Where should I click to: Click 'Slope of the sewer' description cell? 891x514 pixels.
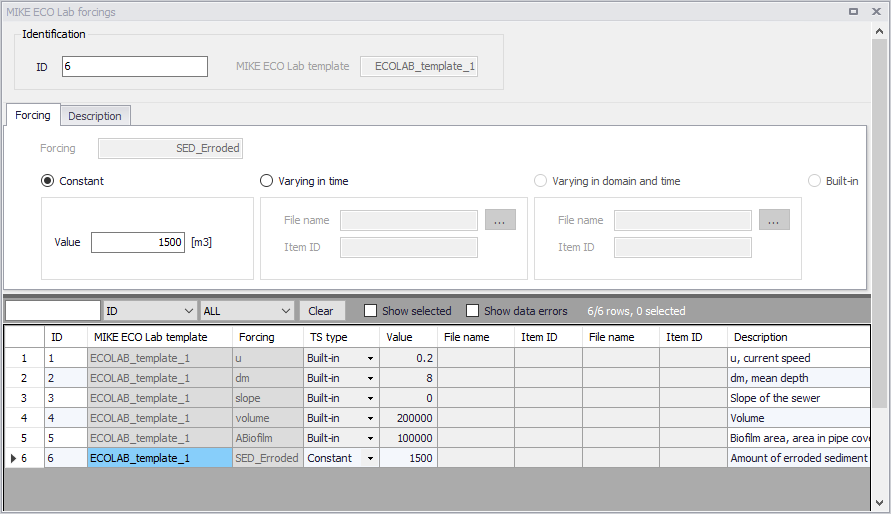pos(798,398)
